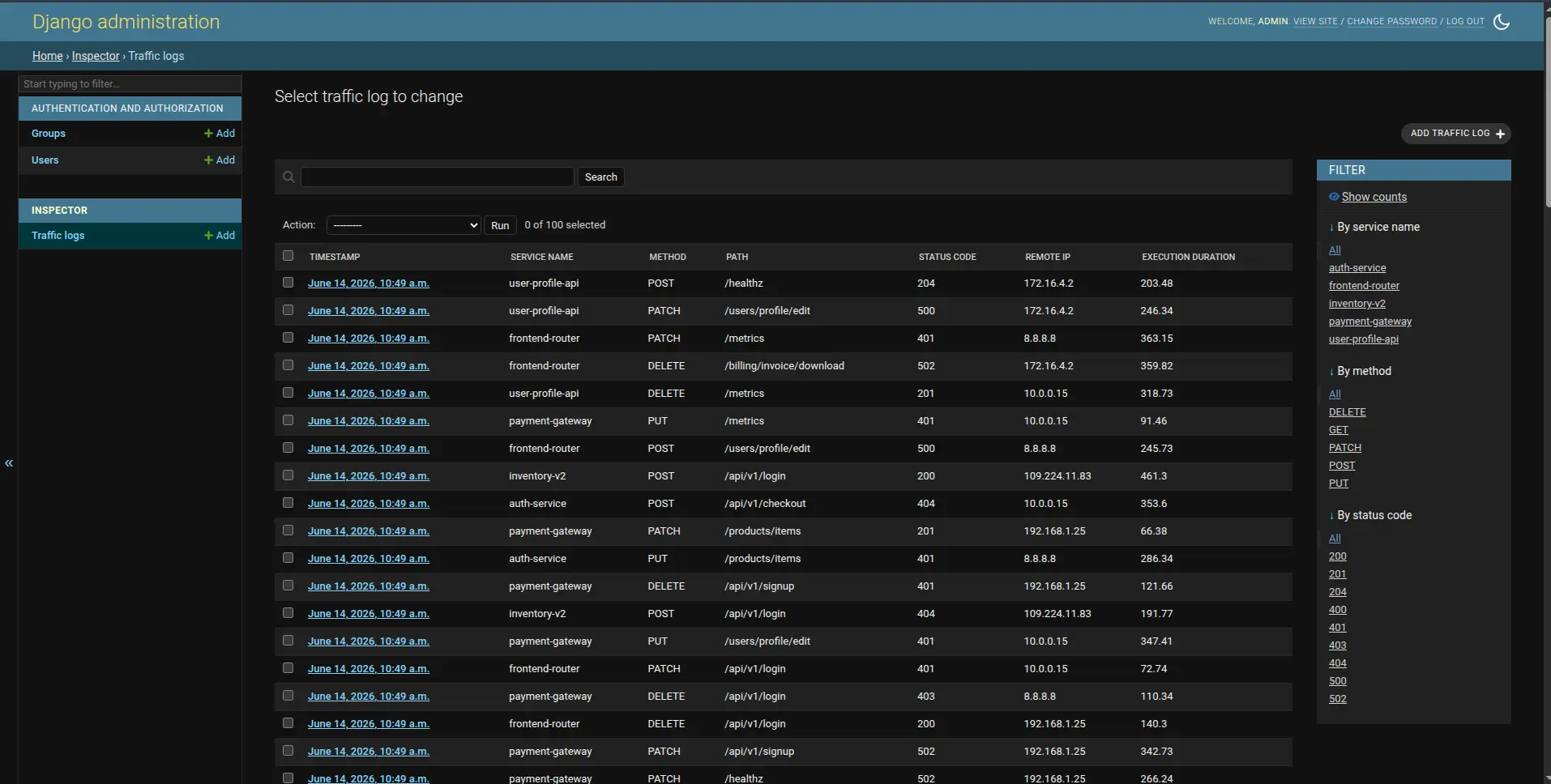Select checkbox for row with duration 318.73

coord(288,393)
